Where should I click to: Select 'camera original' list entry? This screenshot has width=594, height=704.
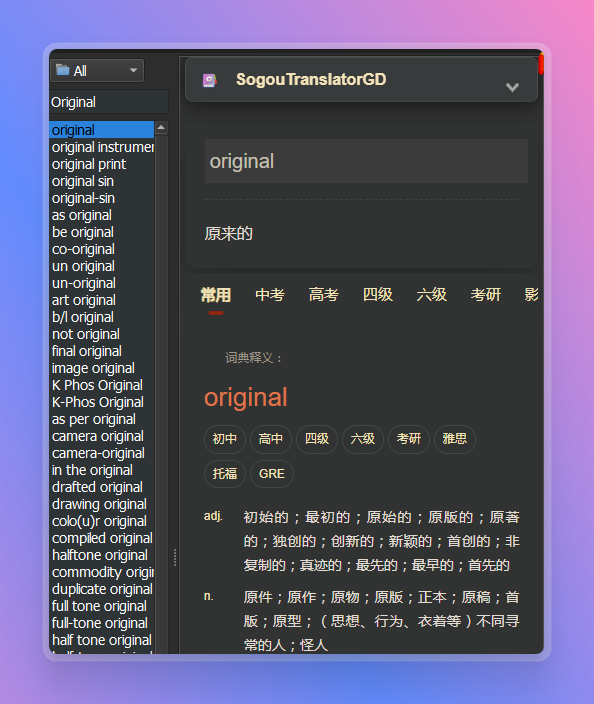click(101, 436)
